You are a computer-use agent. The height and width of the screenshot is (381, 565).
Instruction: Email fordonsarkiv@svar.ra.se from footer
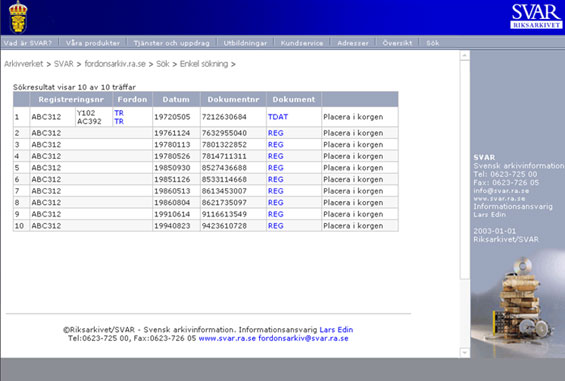pos(303,338)
